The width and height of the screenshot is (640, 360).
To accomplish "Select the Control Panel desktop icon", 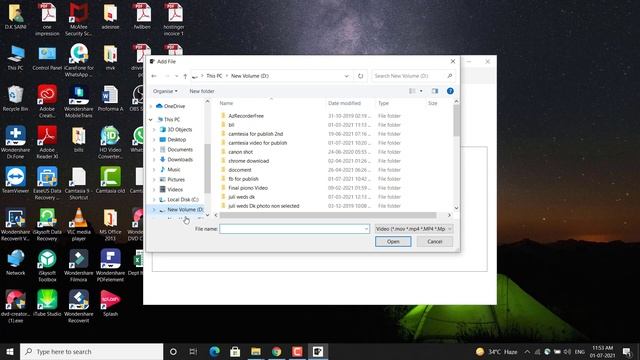I will (x=47, y=58).
